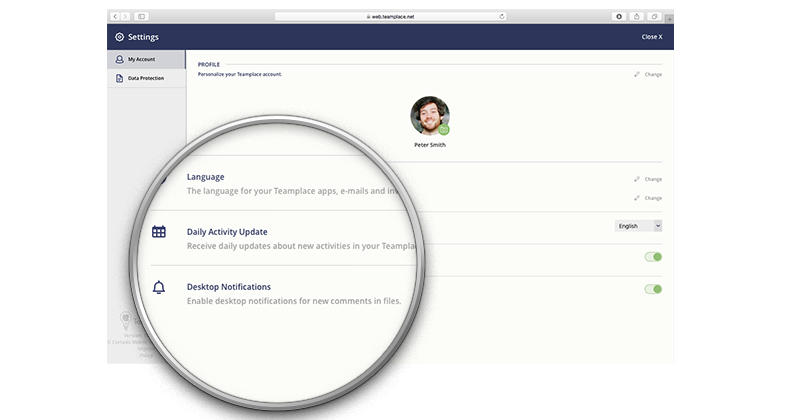Click the Language heading text
Image resolution: width=800 pixels, height=420 pixels.
coord(206,177)
